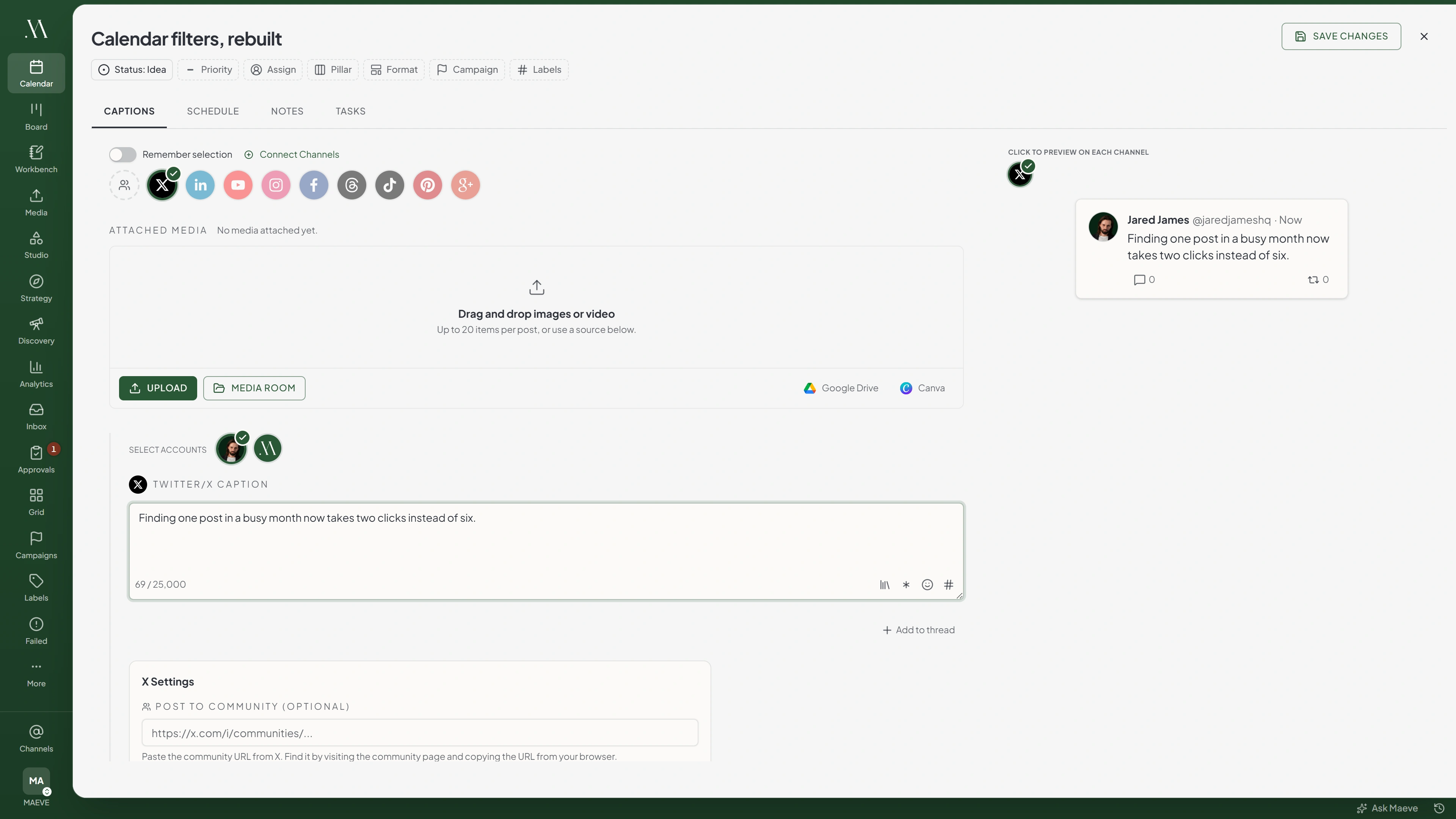This screenshot has height=819, width=1456.
Task: Deselect the Twitter/X channel
Action: tap(162, 185)
